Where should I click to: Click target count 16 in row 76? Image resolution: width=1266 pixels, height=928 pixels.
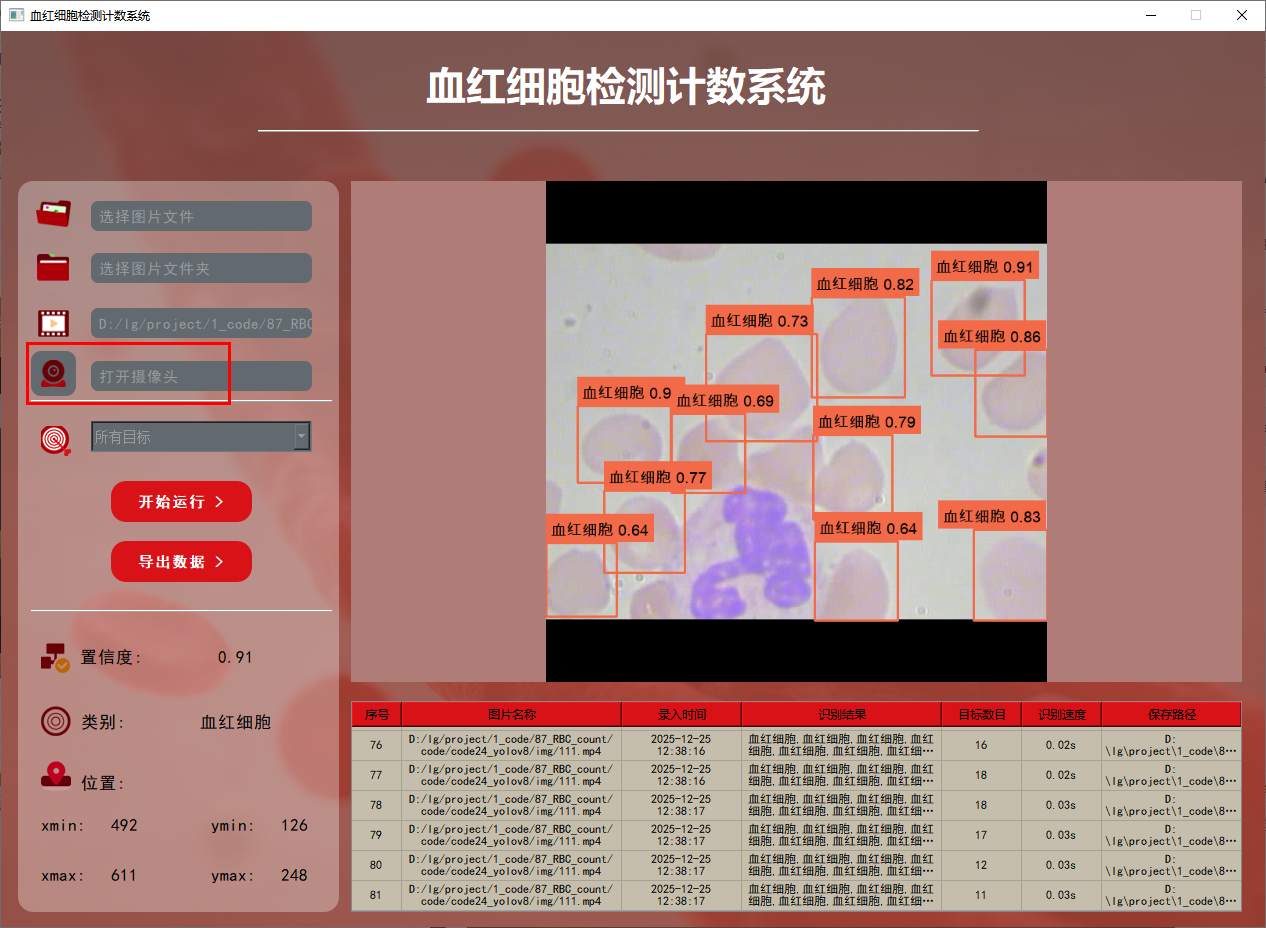pyautogui.click(x=982, y=745)
